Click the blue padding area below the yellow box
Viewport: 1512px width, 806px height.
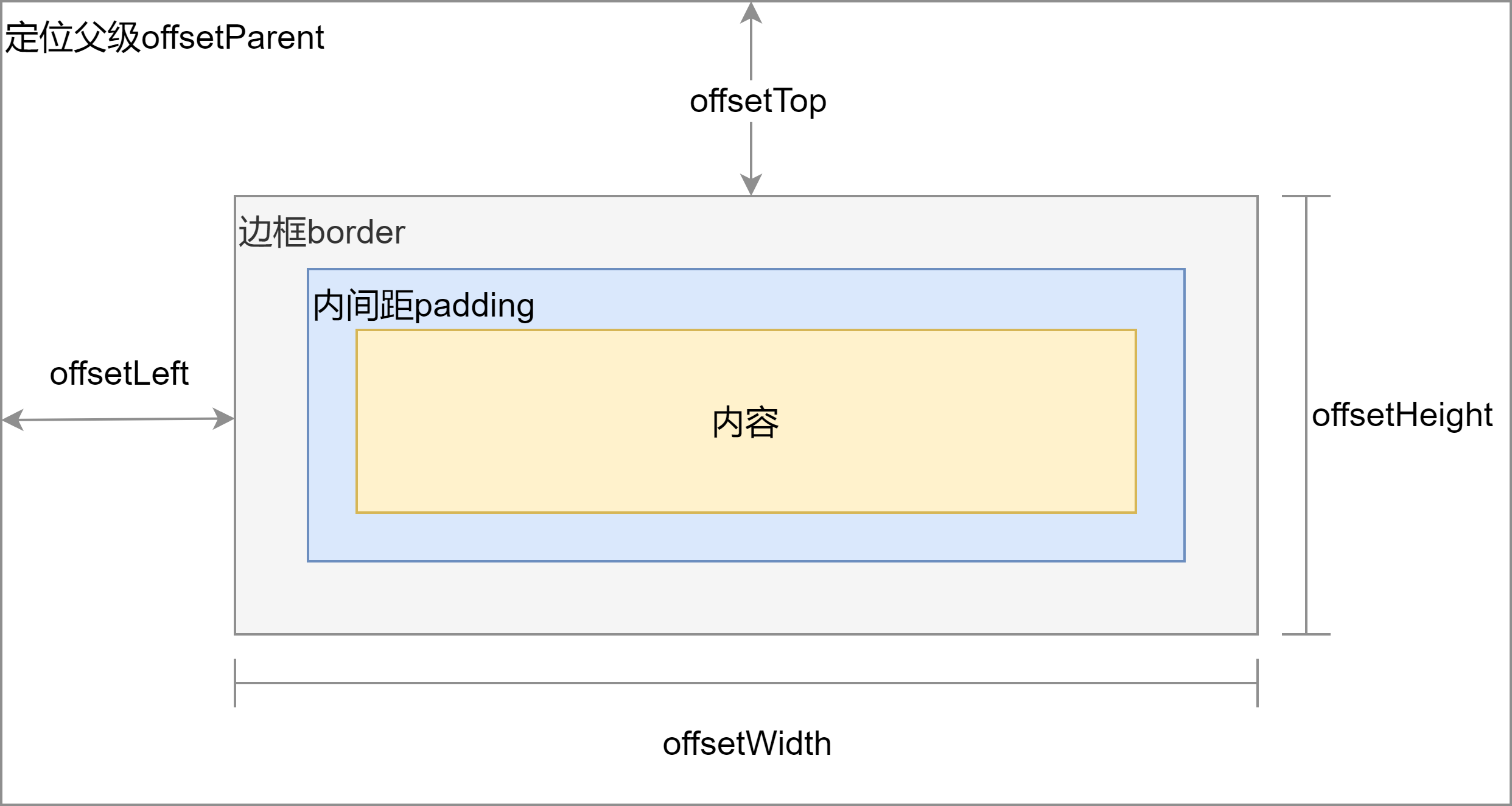(746, 537)
